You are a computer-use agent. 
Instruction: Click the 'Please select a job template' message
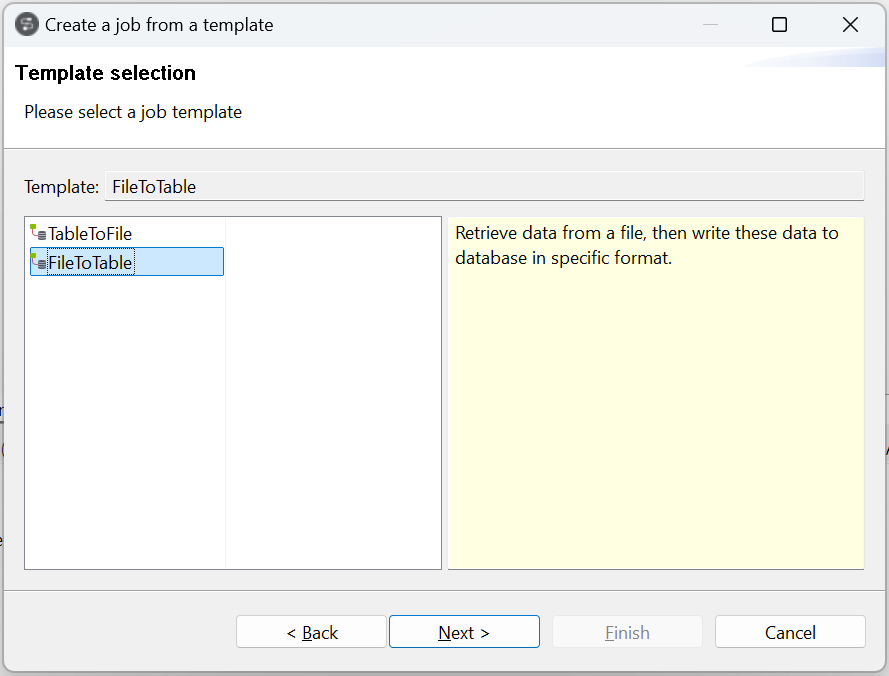point(133,112)
